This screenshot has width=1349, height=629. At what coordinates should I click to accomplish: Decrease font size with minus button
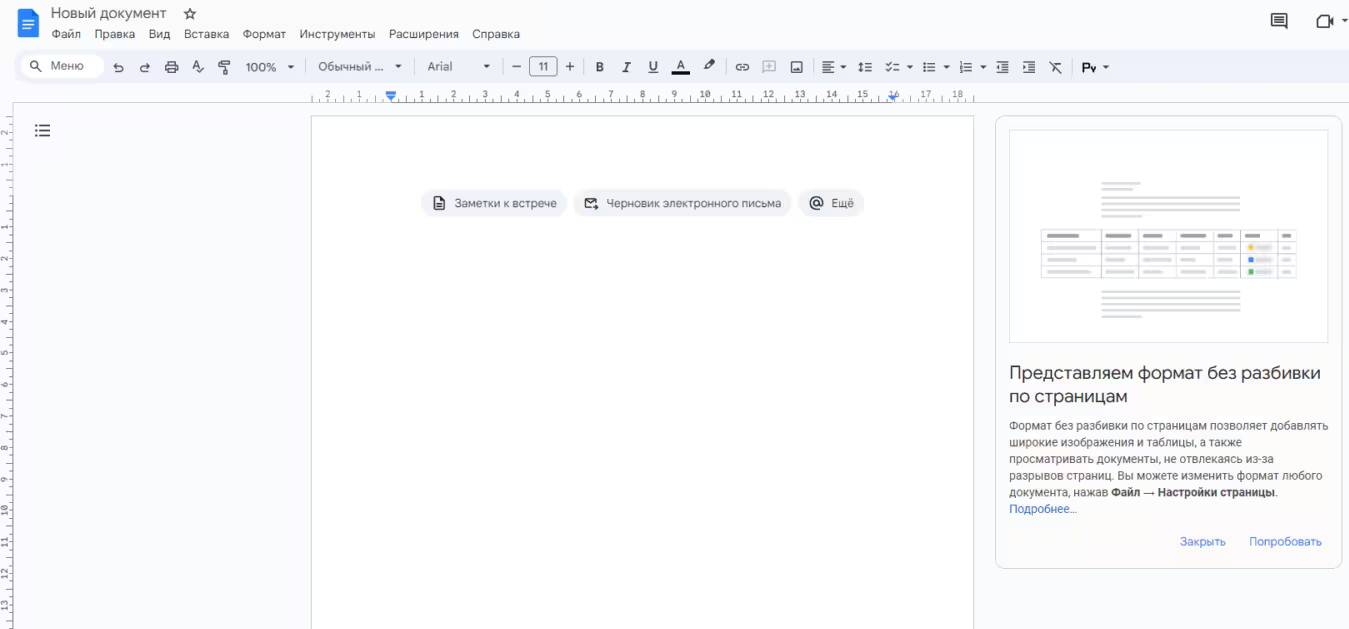click(x=516, y=67)
